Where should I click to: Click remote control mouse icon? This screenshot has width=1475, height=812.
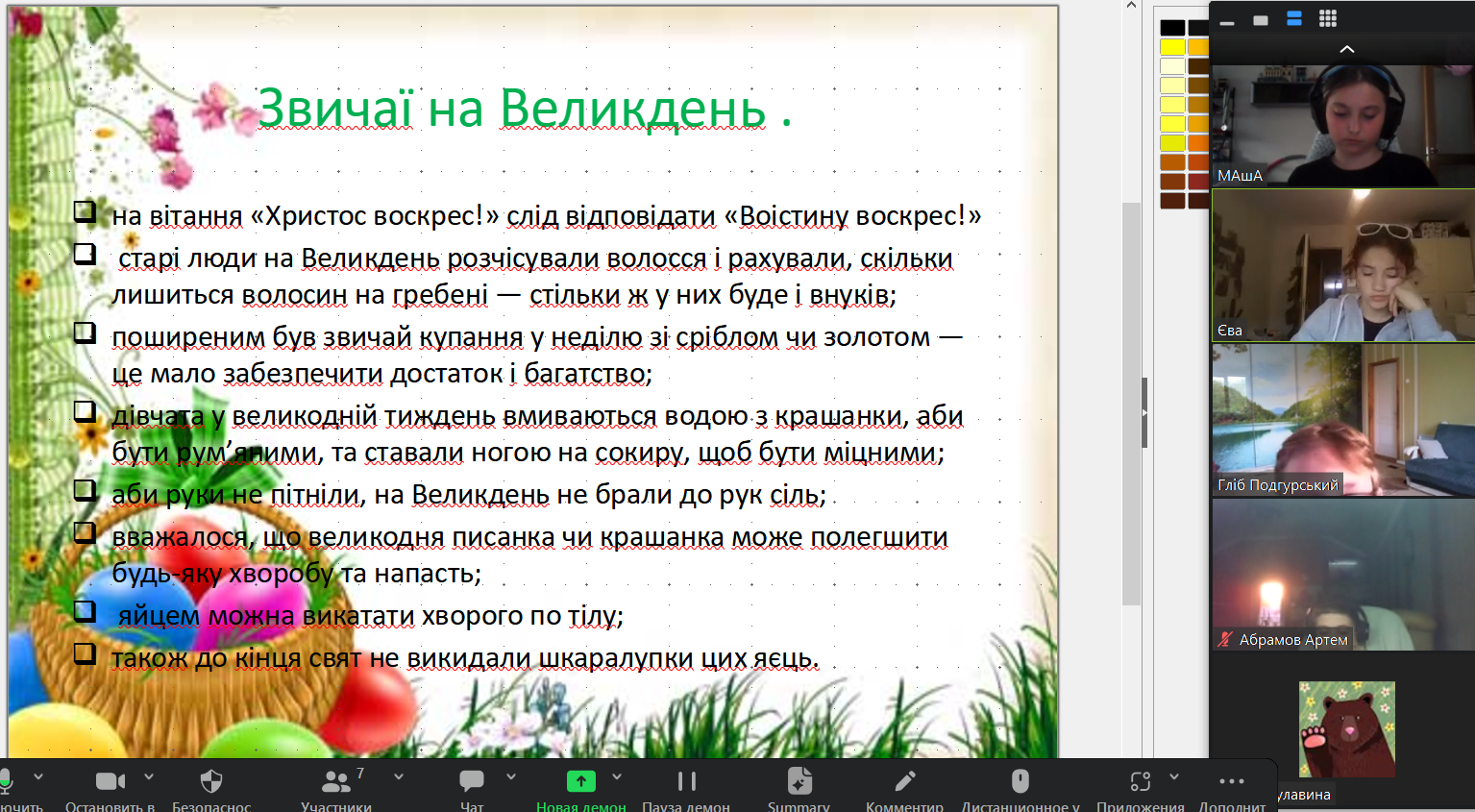click(1020, 781)
